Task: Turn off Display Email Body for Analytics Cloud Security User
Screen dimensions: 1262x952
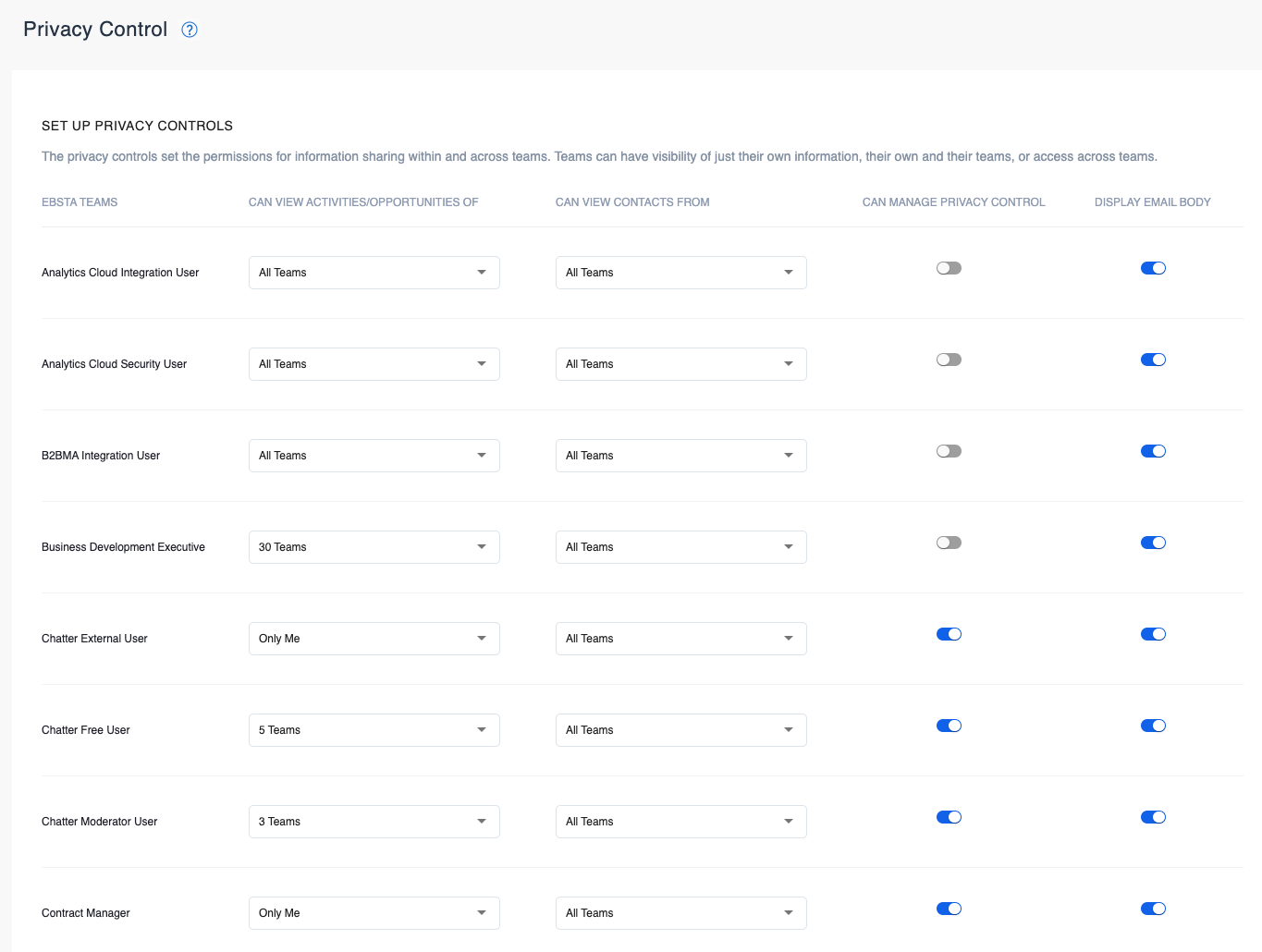Action: [x=1153, y=360]
